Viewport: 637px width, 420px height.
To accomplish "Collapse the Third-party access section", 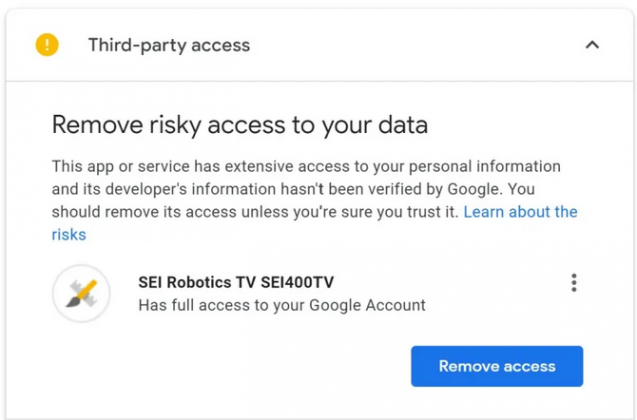I will click(592, 45).
